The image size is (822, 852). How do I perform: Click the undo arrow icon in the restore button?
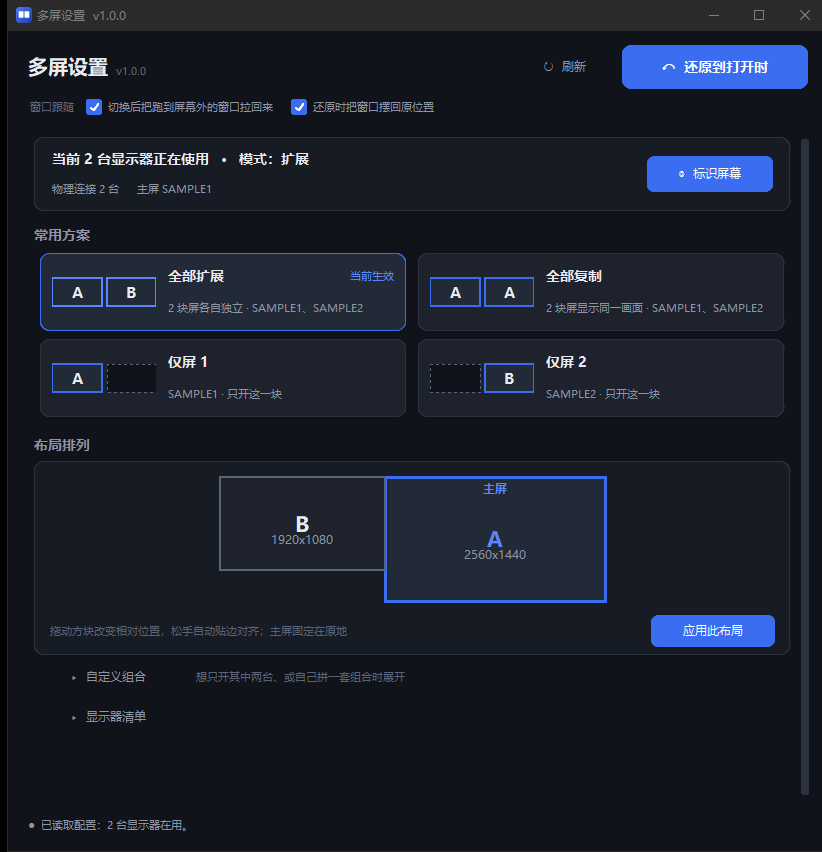669,67
